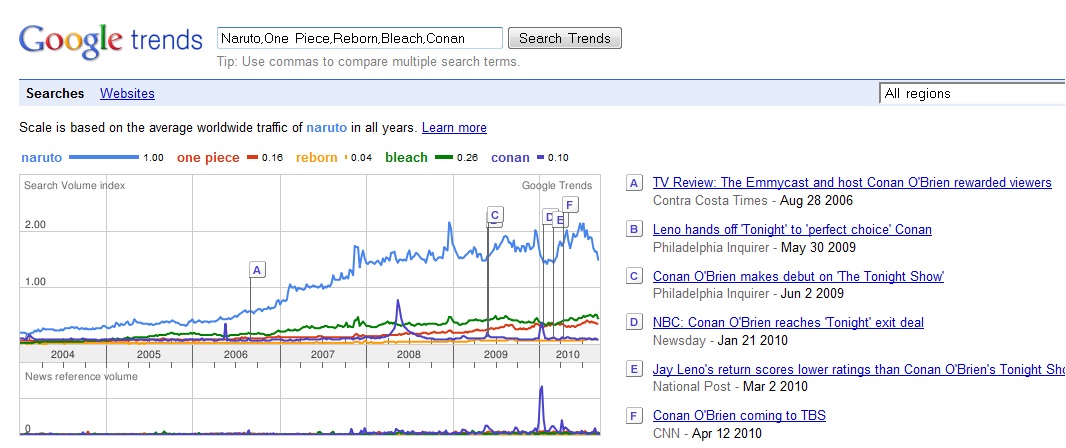The width and height of the screenshot is (1066, 448).
Task: Click the F flag marker on the chart
Action: (x=569, y=204)
